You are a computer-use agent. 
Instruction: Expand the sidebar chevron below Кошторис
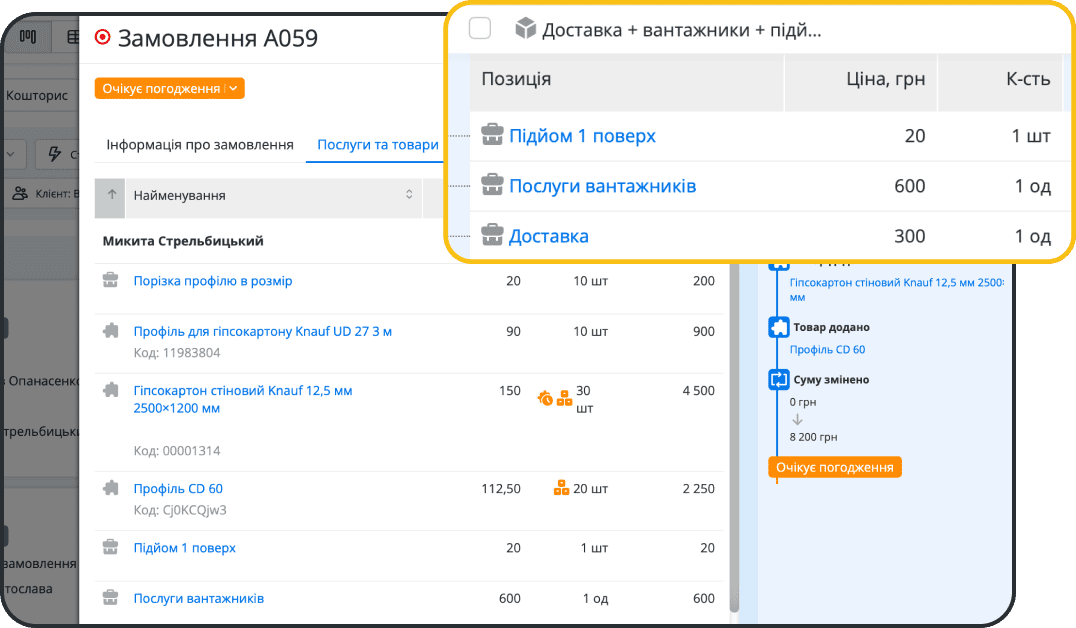tap(10, 153)
